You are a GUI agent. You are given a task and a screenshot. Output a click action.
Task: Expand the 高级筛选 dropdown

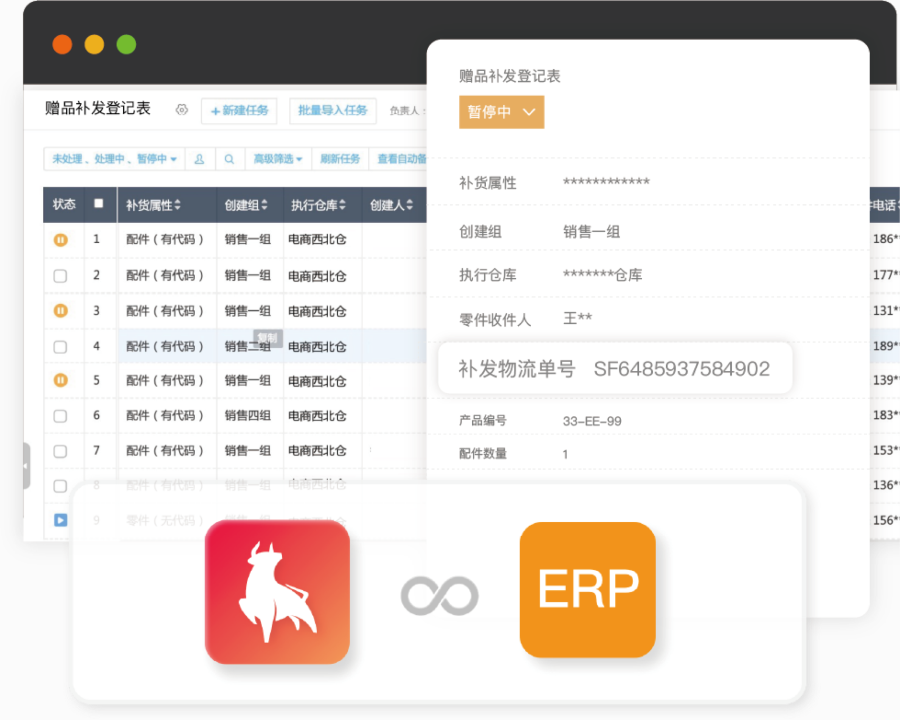(278, 159)
